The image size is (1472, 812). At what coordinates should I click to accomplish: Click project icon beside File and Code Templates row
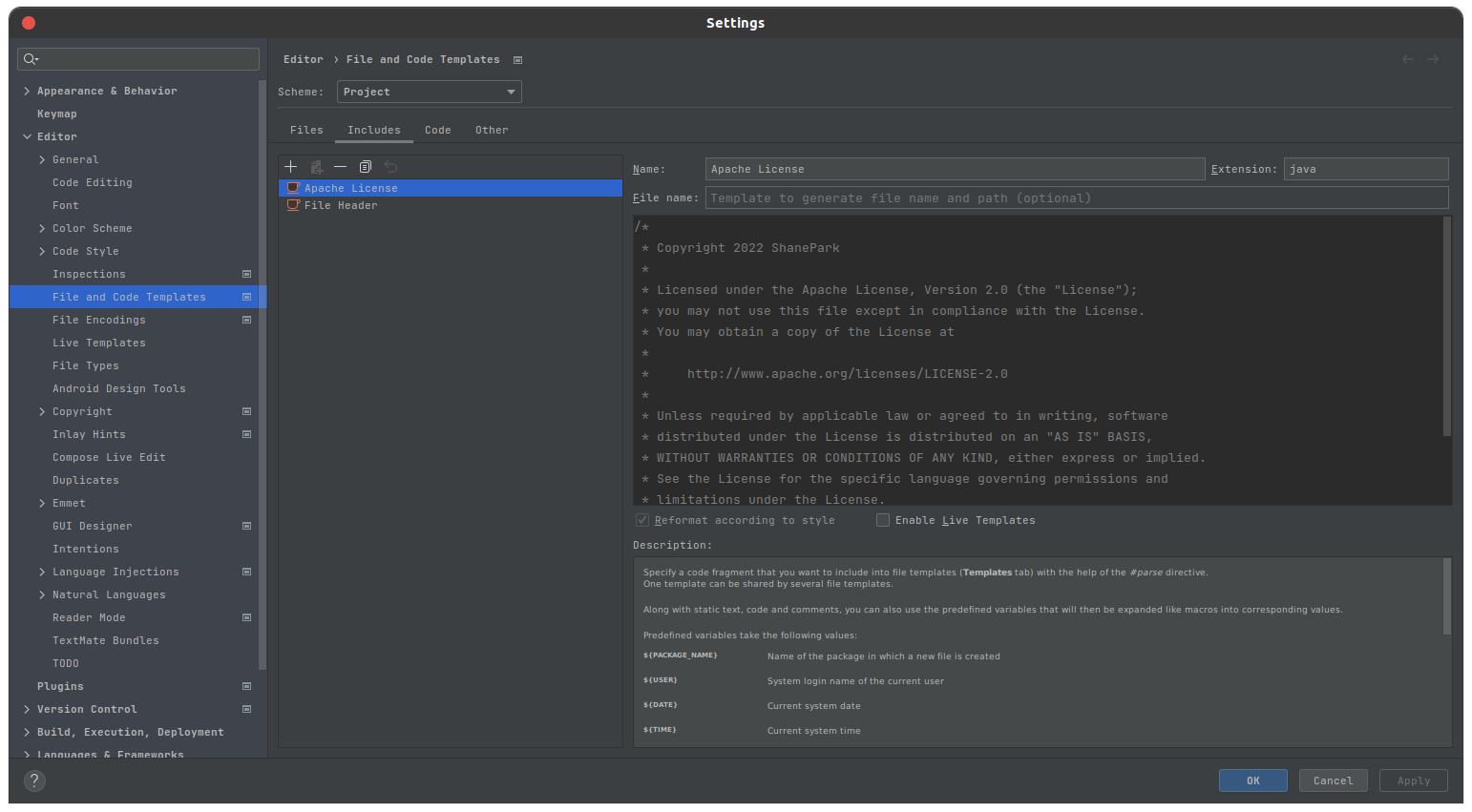pyautogui.click(x=246, y=297)
